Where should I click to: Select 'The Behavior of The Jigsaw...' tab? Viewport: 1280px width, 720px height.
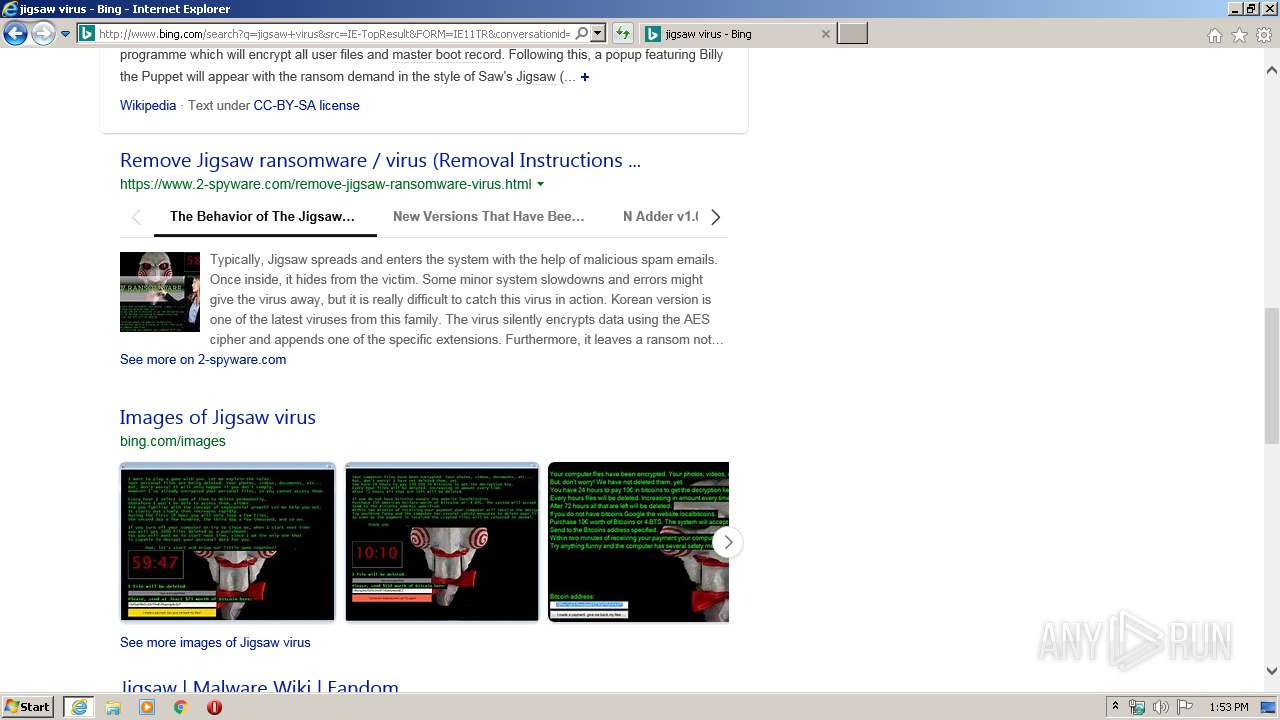point(263,216)
